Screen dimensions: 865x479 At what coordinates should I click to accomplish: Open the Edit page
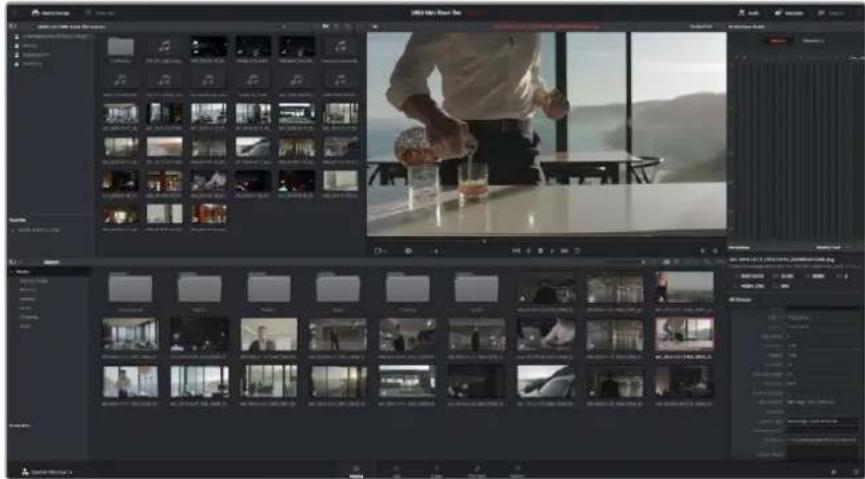coord(396,471)
